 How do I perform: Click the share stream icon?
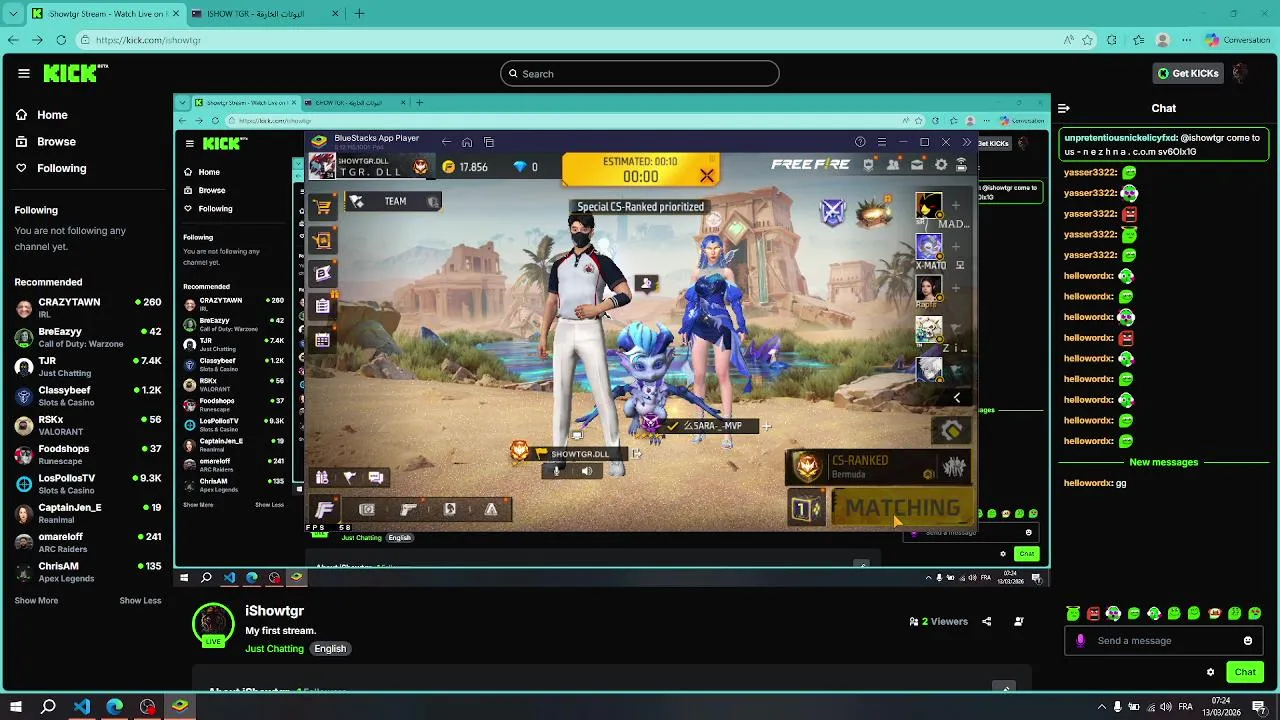coord(986,621)
